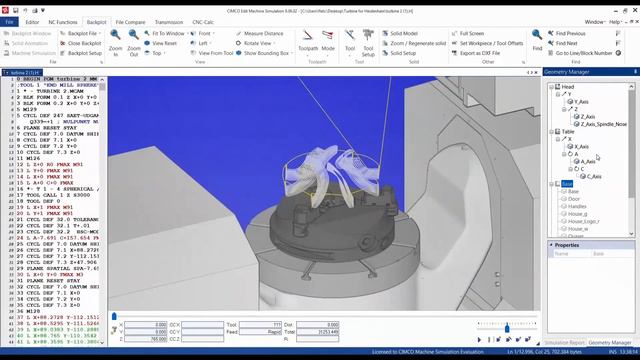Switch to the Editor ribbon tab
Viewport: 640px width, 360px height.
(32, 22)
